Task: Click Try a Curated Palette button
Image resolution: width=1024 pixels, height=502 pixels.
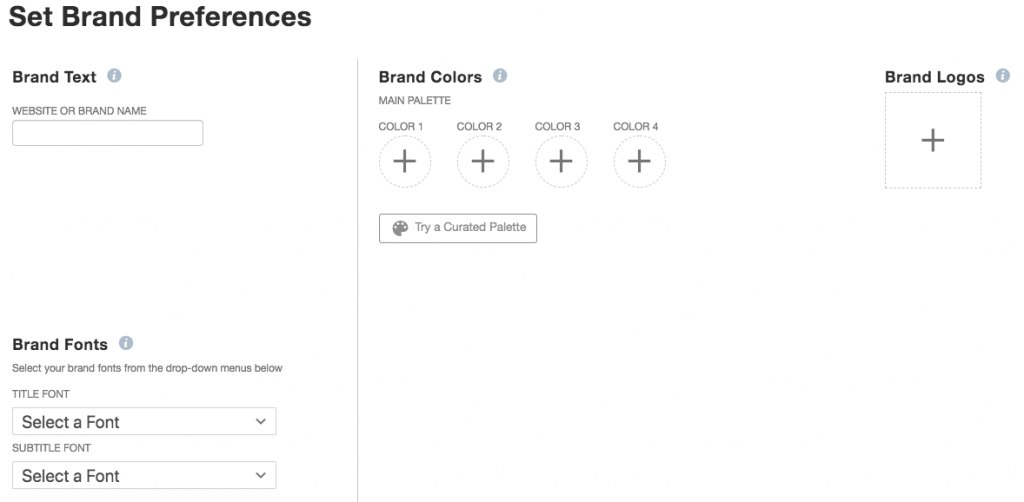Action: tap(458, 228)
